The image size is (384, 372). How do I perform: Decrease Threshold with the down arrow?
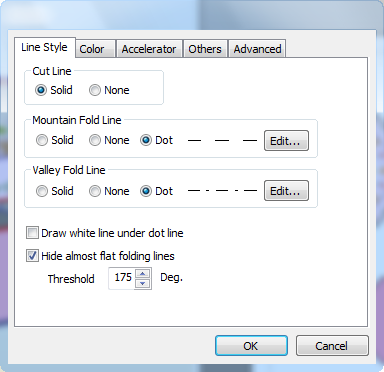click(x=143, y=283)
